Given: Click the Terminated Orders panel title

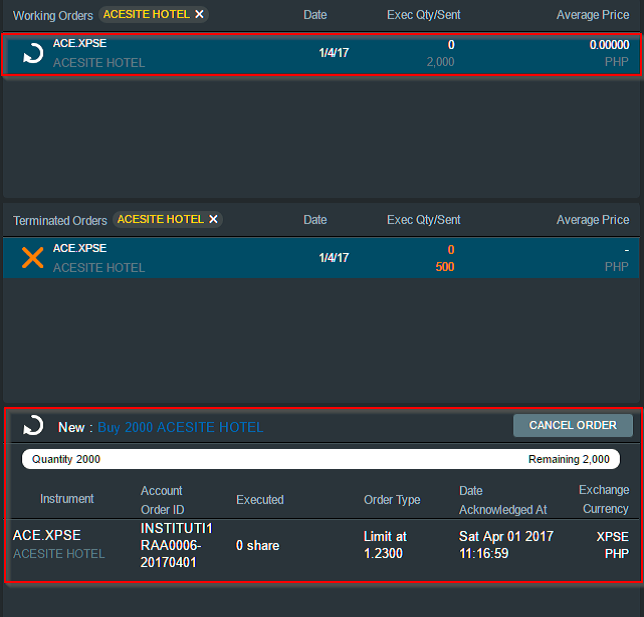Looking at the screenshot, I should pyautogui.click(x=60, y=221).
